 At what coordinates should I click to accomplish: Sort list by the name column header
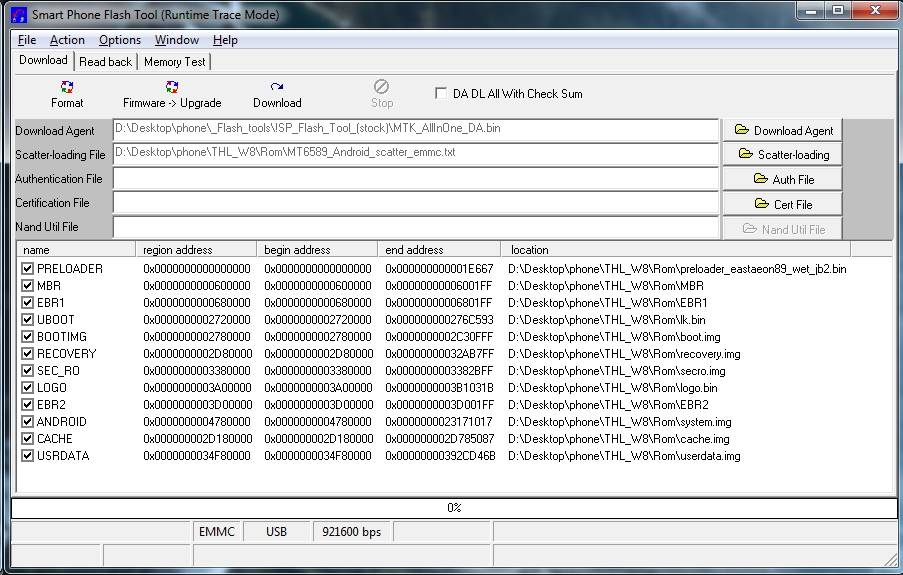click(x=75, y=250)
